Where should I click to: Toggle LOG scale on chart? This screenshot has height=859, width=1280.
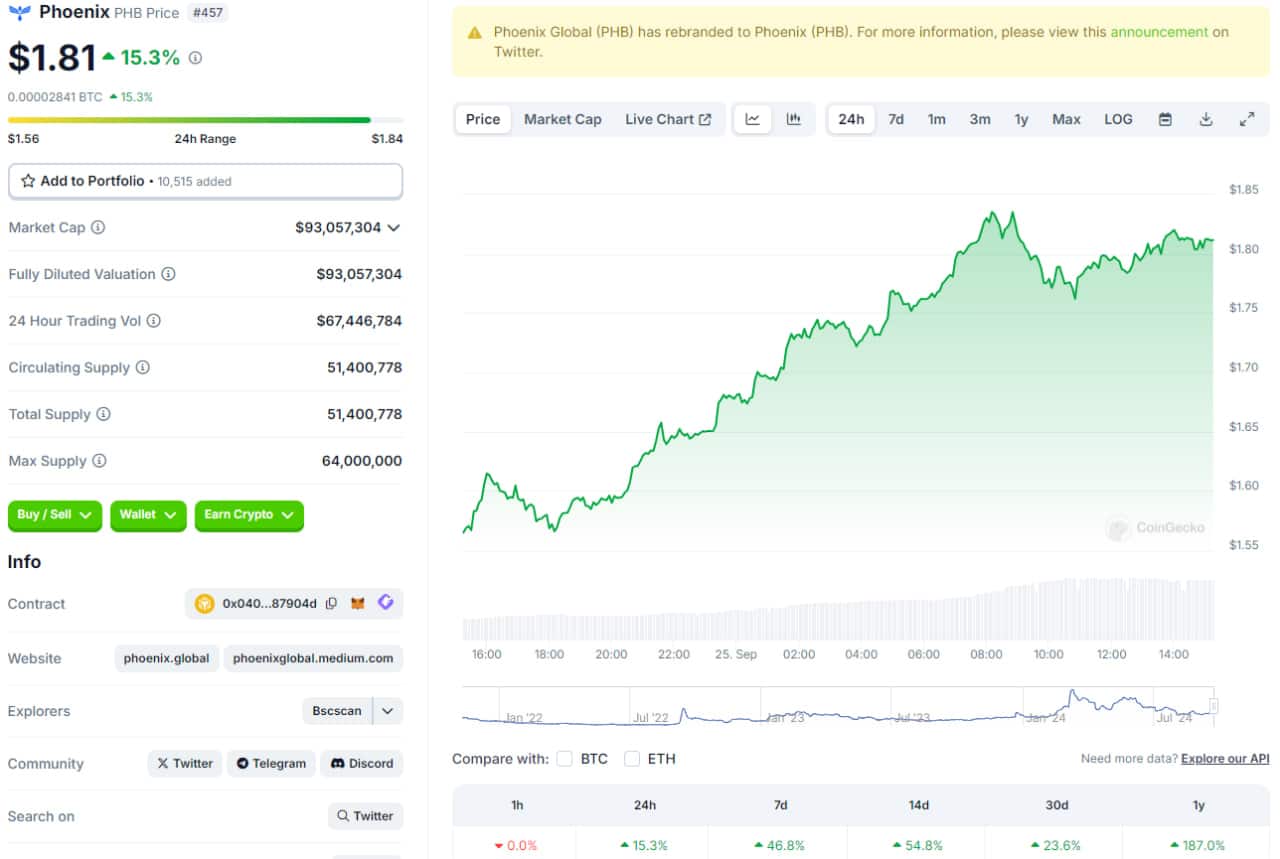[x=1118, y=119]
